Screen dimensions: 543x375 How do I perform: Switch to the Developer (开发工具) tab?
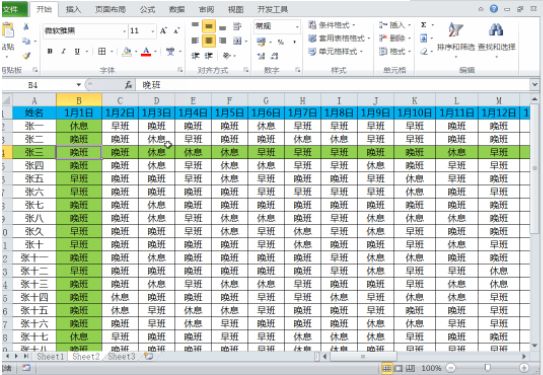[x=273, y=9]
